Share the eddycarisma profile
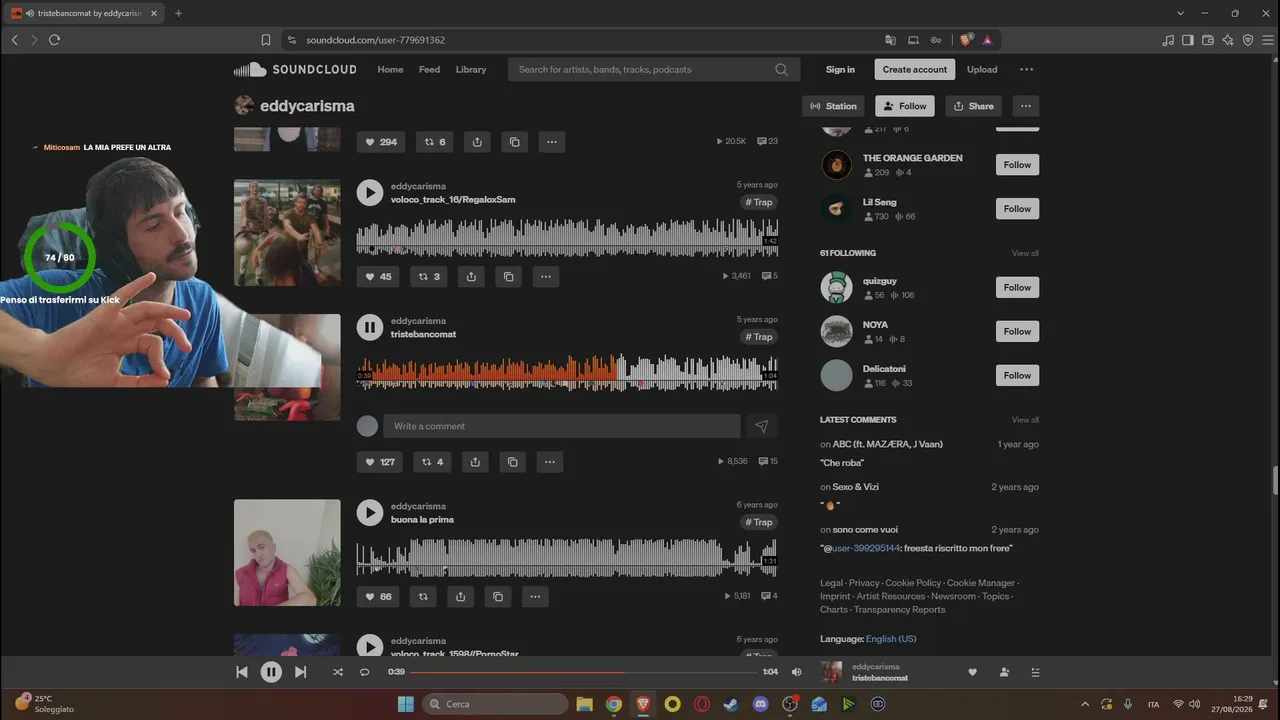Image resolution: width=1280 pixels, height=720 pixels. coord(973,106)
